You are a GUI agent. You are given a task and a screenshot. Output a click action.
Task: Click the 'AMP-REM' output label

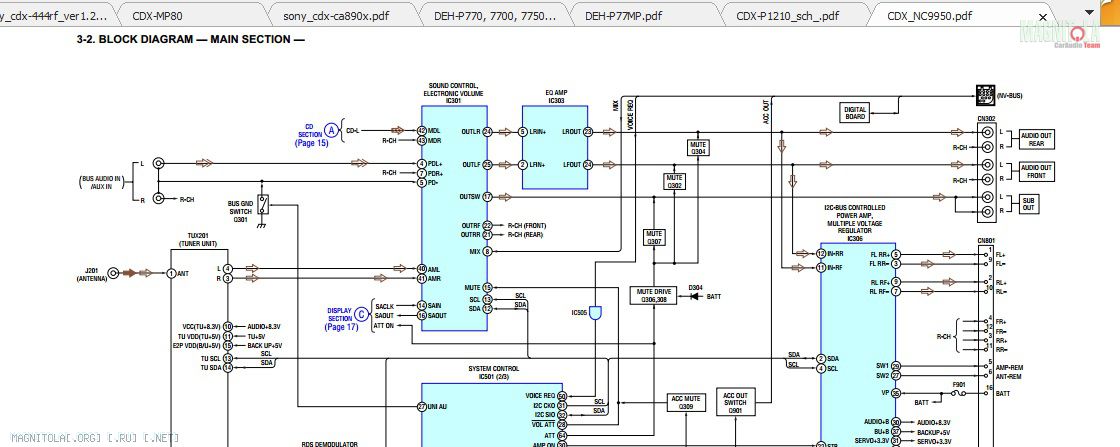(1009, 367)
